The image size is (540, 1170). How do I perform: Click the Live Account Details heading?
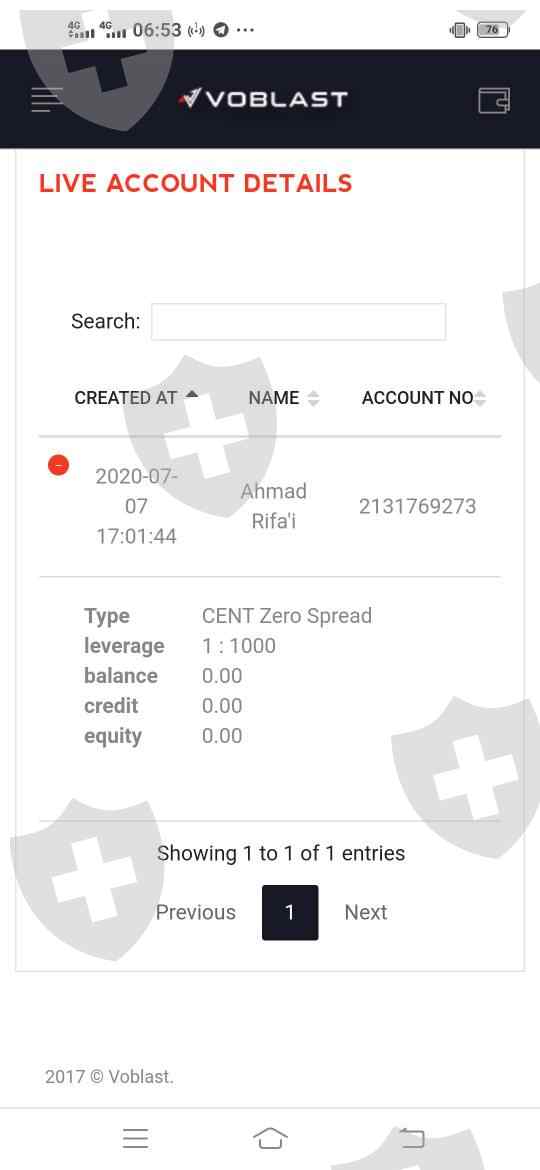click(195, 184)
